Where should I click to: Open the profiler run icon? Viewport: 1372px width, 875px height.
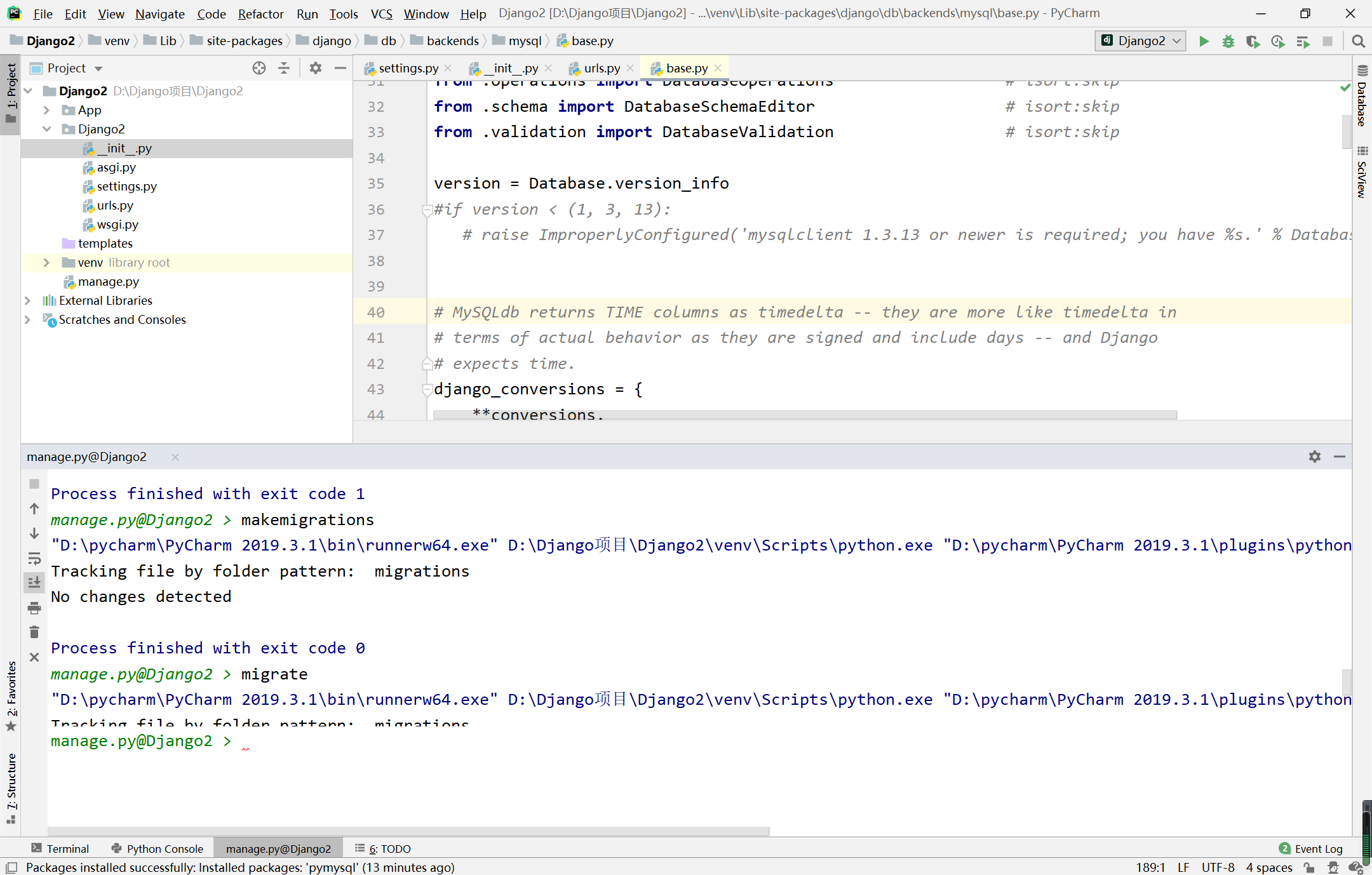[1278, 41]
